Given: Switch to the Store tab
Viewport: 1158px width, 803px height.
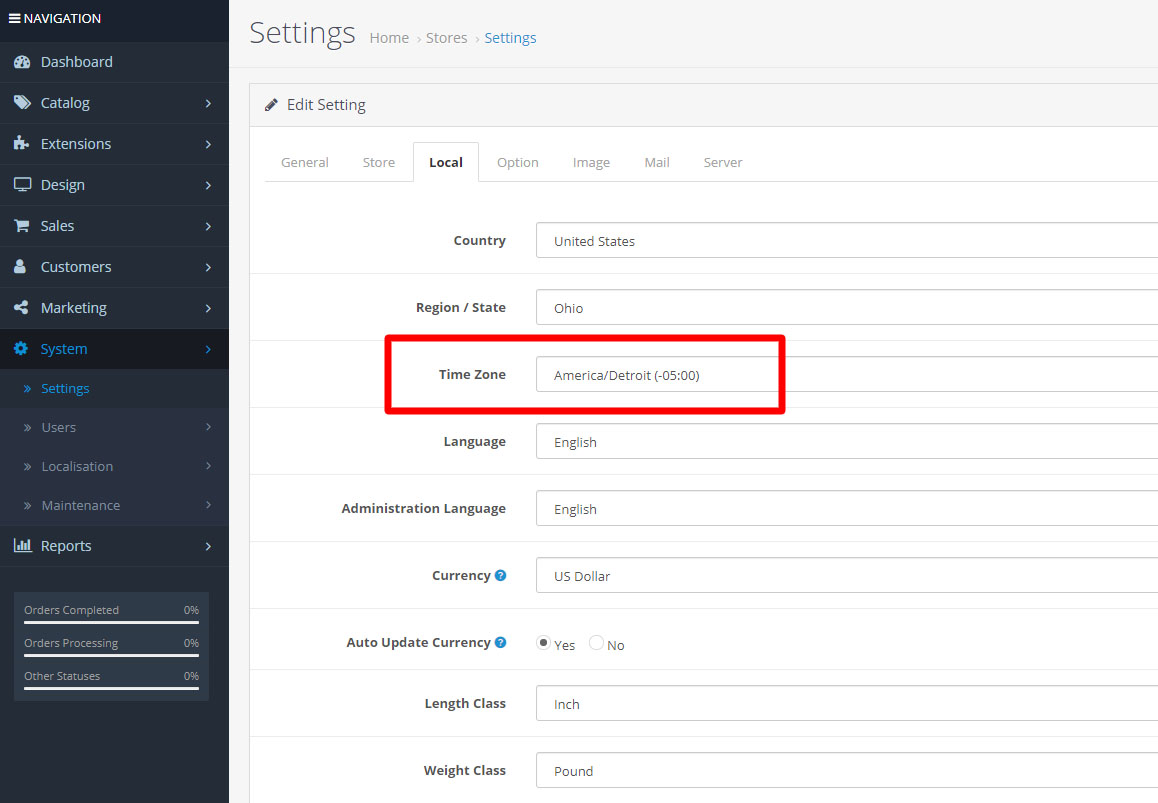Looking at the screenshot, I should click(x=379, y=163).
